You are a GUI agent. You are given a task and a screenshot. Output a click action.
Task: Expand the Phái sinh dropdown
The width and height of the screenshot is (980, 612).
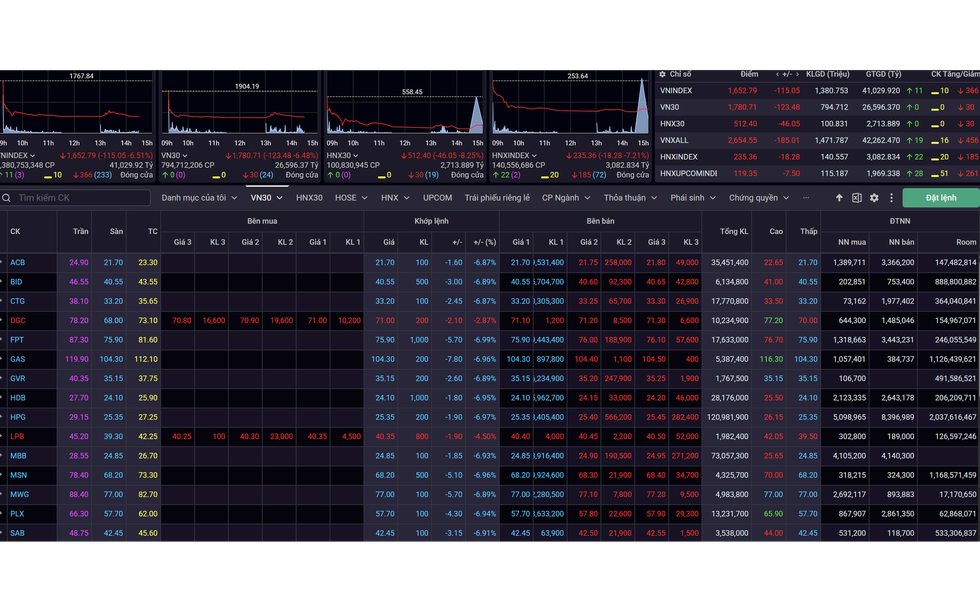tap(692, 198)
